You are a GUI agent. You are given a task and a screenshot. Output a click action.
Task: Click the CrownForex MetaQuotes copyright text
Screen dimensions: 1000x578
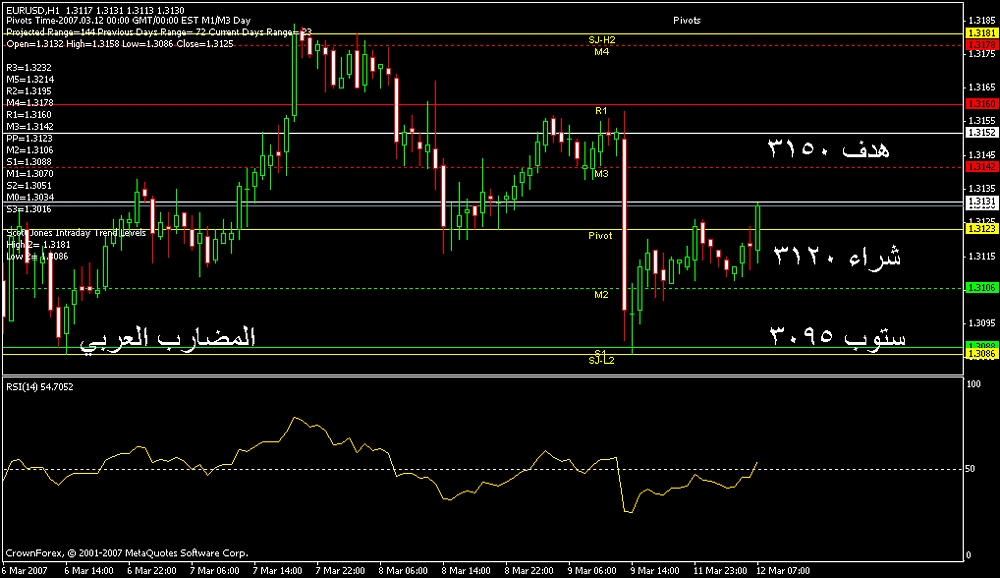pyautogui.click(x=126, y=553)
